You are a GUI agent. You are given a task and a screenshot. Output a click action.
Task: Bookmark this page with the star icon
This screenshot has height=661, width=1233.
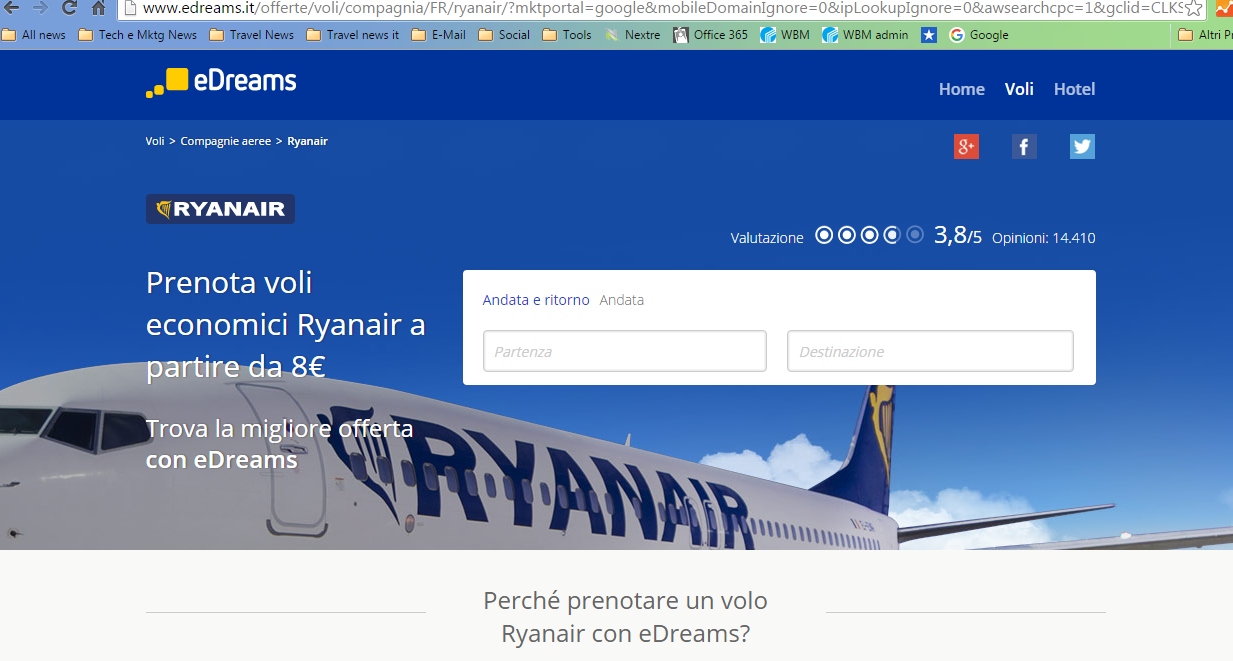click(1193, 8)
